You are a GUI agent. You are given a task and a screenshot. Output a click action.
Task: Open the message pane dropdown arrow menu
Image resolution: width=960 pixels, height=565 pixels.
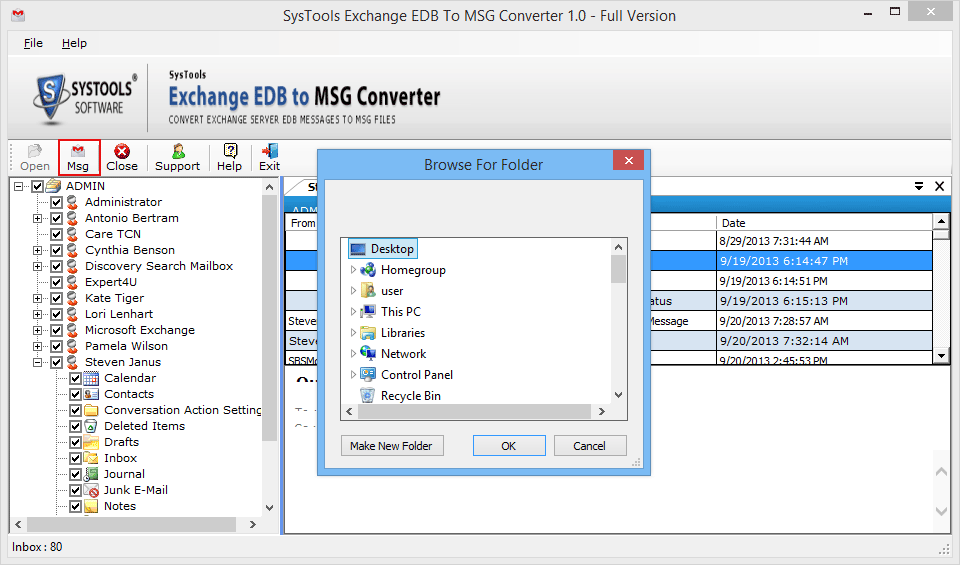tap(919, 186)
